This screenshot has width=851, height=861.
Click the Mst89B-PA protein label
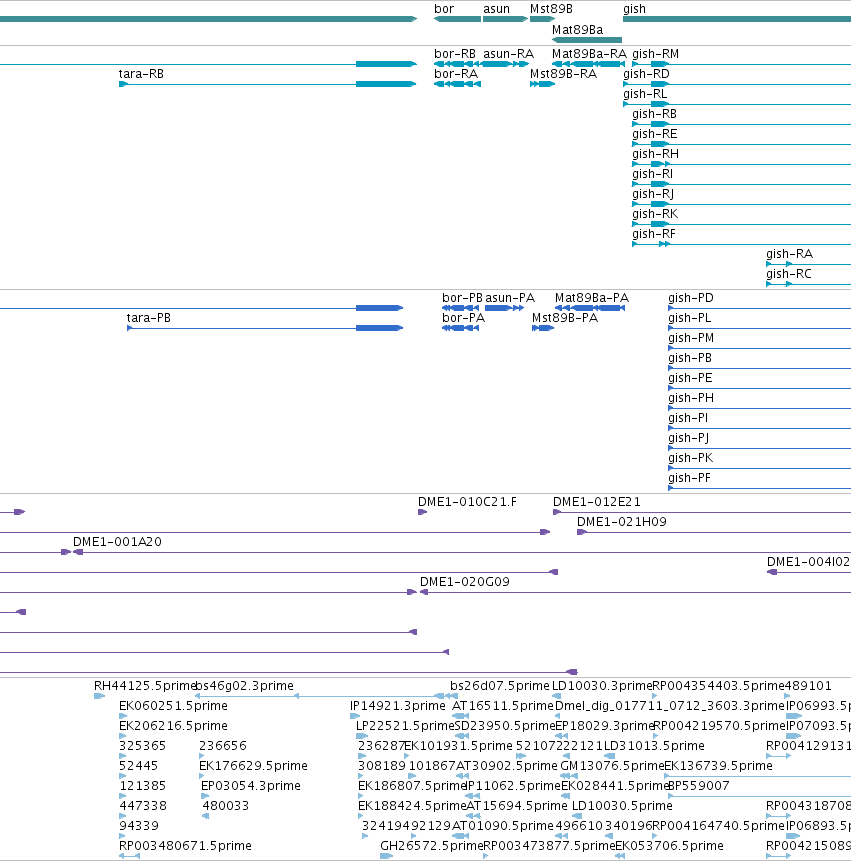[x=565, y=318]
